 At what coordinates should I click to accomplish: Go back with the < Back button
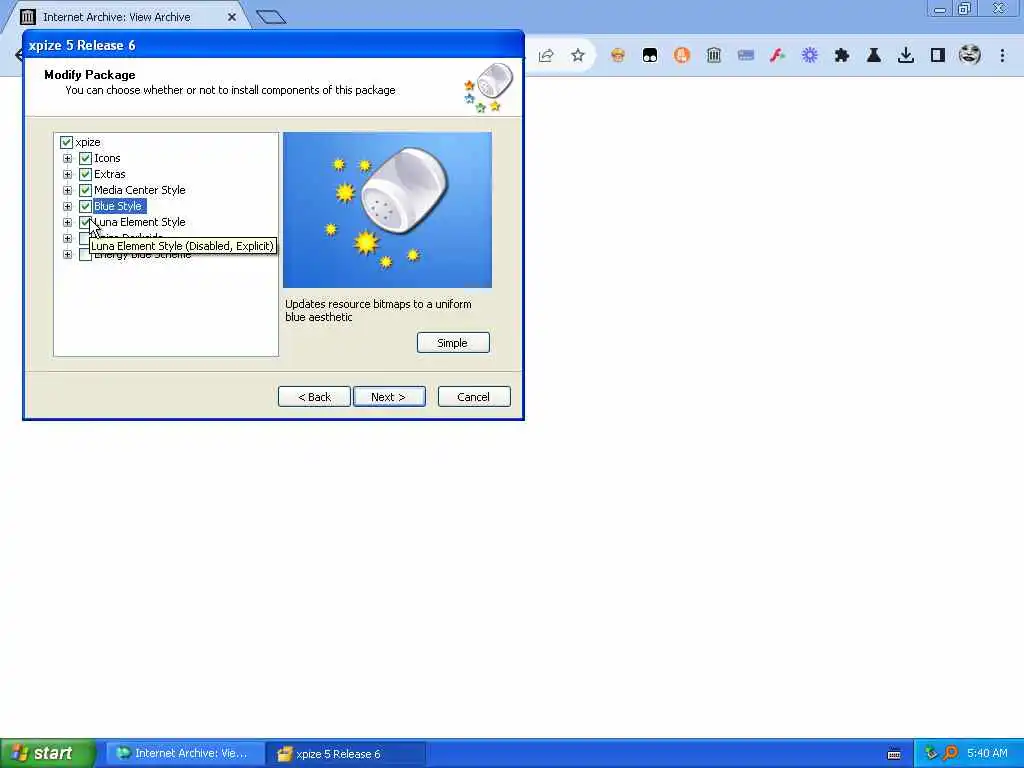(314, 396)
